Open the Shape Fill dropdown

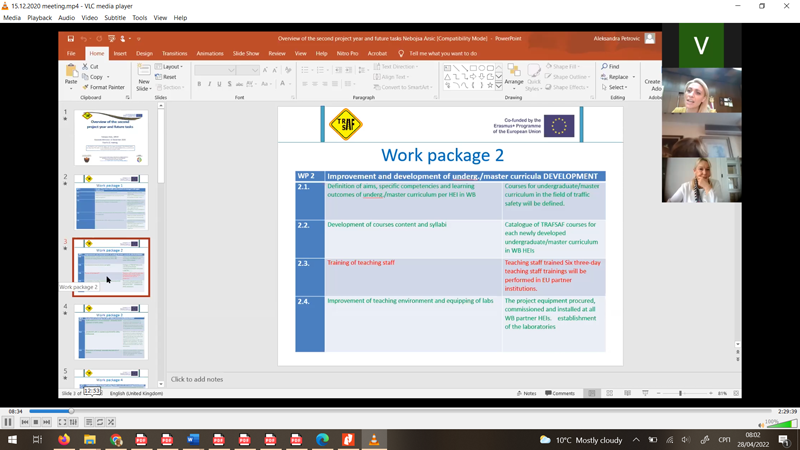pos(562,66)
